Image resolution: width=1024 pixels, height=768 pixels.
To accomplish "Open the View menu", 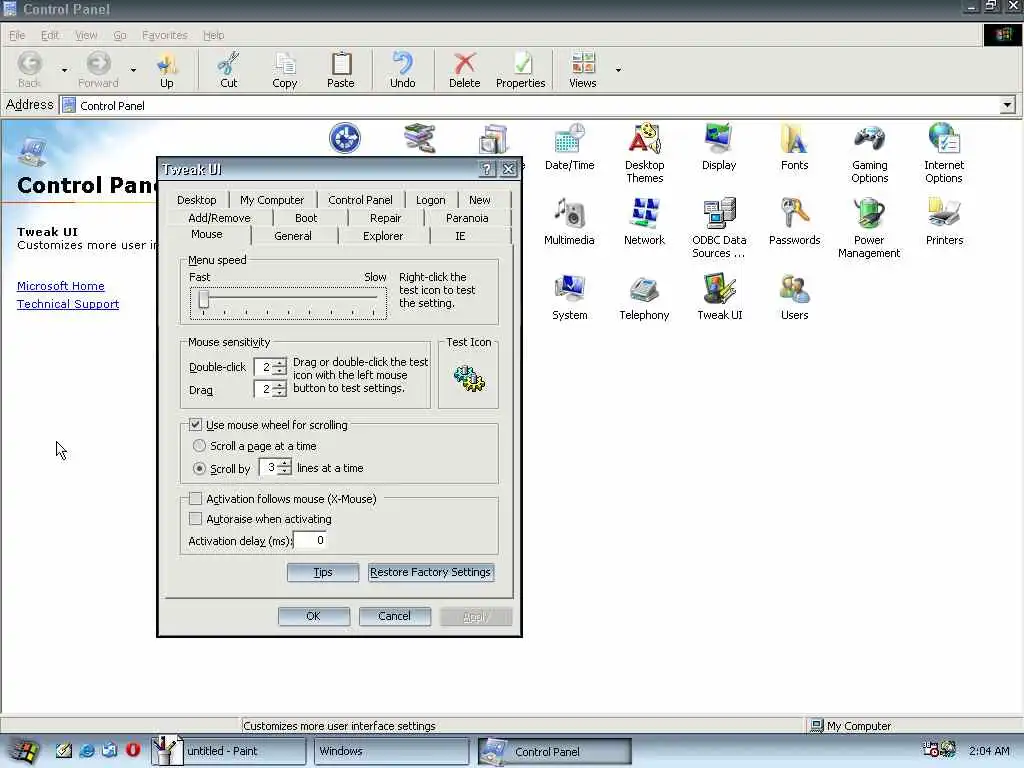I will tap(86, 35).
